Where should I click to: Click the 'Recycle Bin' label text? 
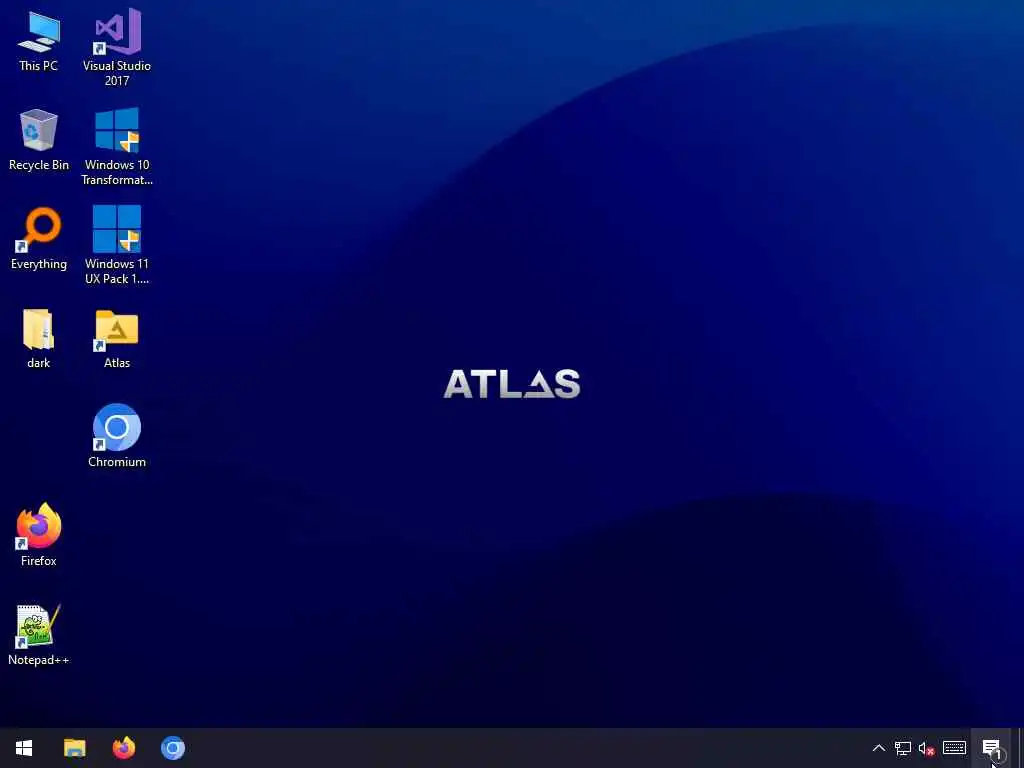[x=39, y=165]
